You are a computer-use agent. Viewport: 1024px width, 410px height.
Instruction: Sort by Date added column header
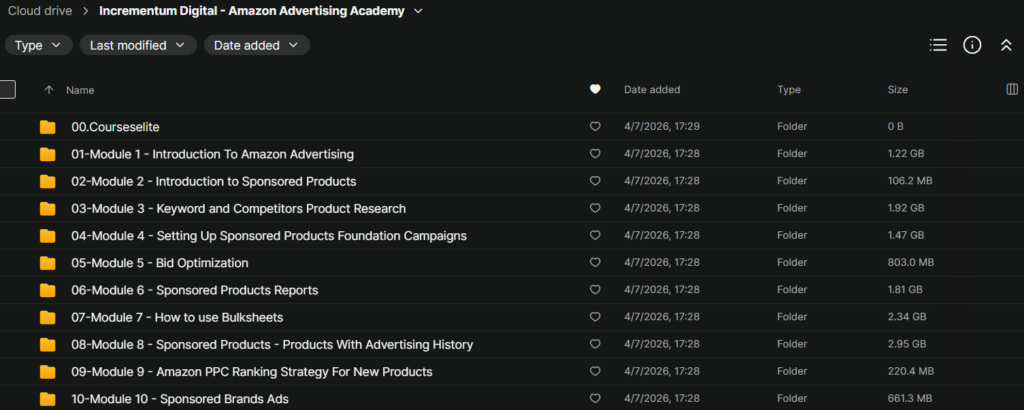(x=652, y=89)
